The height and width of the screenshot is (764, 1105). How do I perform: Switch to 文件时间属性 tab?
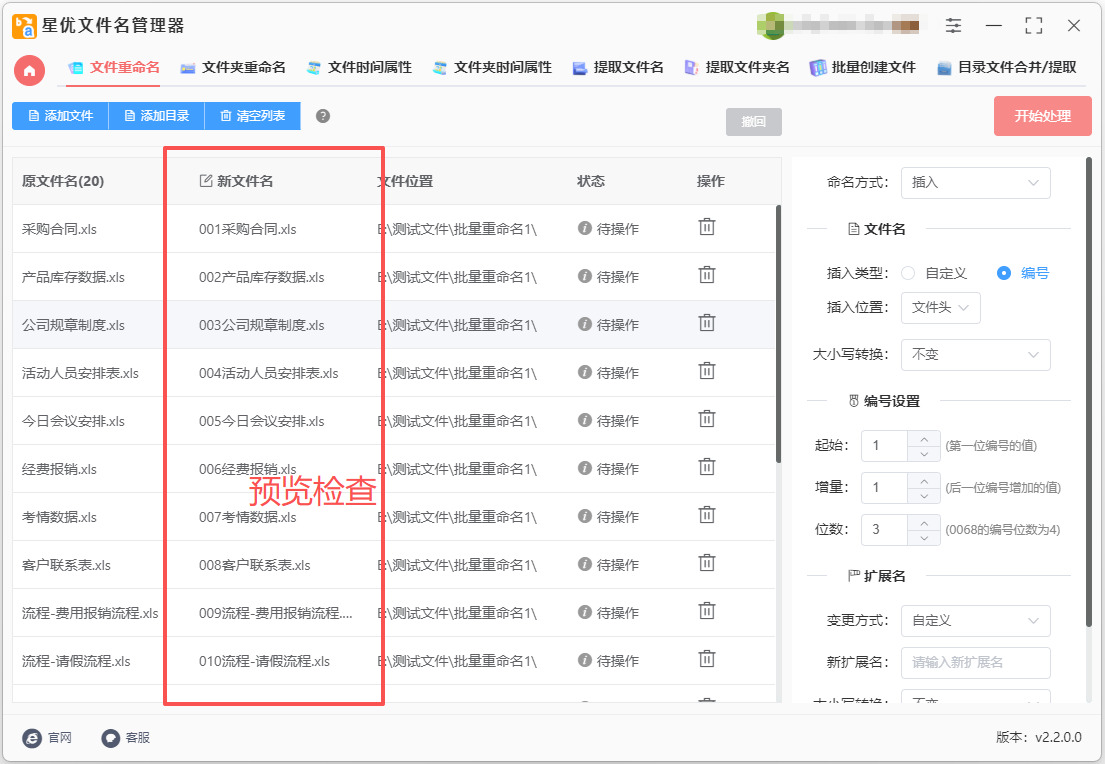359,68
